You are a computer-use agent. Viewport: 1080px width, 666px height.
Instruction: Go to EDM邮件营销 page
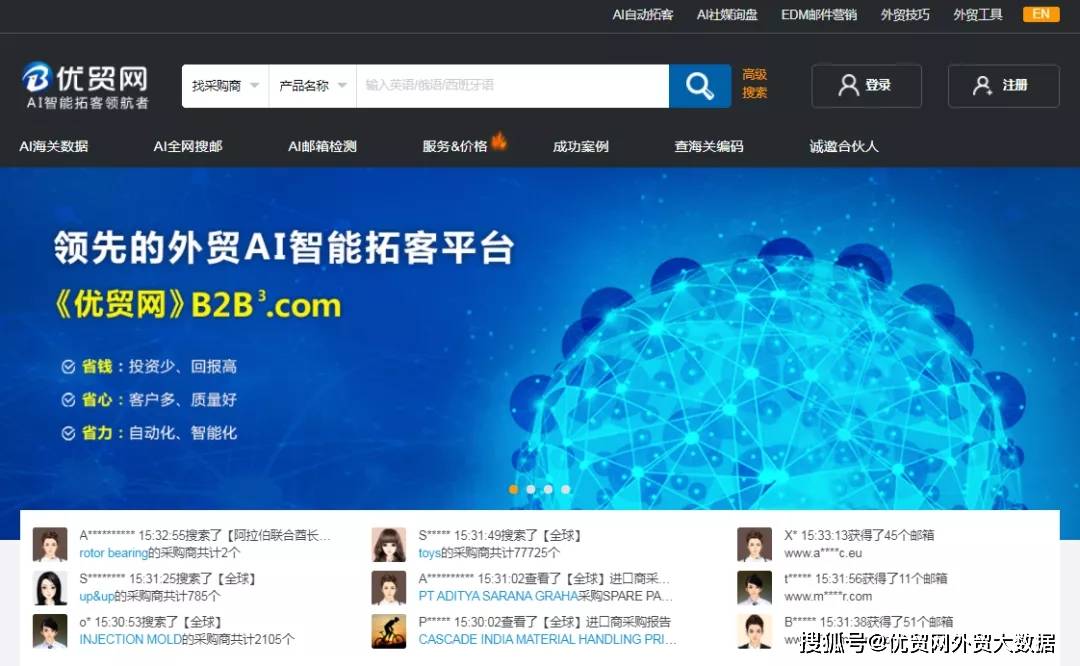click(x=818, y=14)
